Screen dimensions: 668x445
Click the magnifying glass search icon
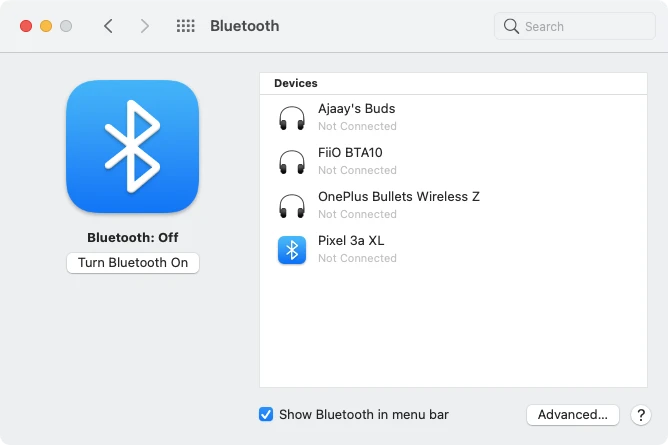(x=511, y=26)
